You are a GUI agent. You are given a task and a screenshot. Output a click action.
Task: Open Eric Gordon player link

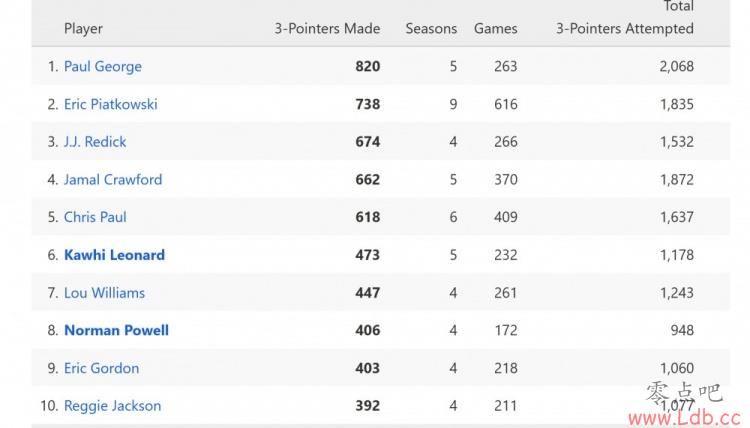click(x=101, y=368)
